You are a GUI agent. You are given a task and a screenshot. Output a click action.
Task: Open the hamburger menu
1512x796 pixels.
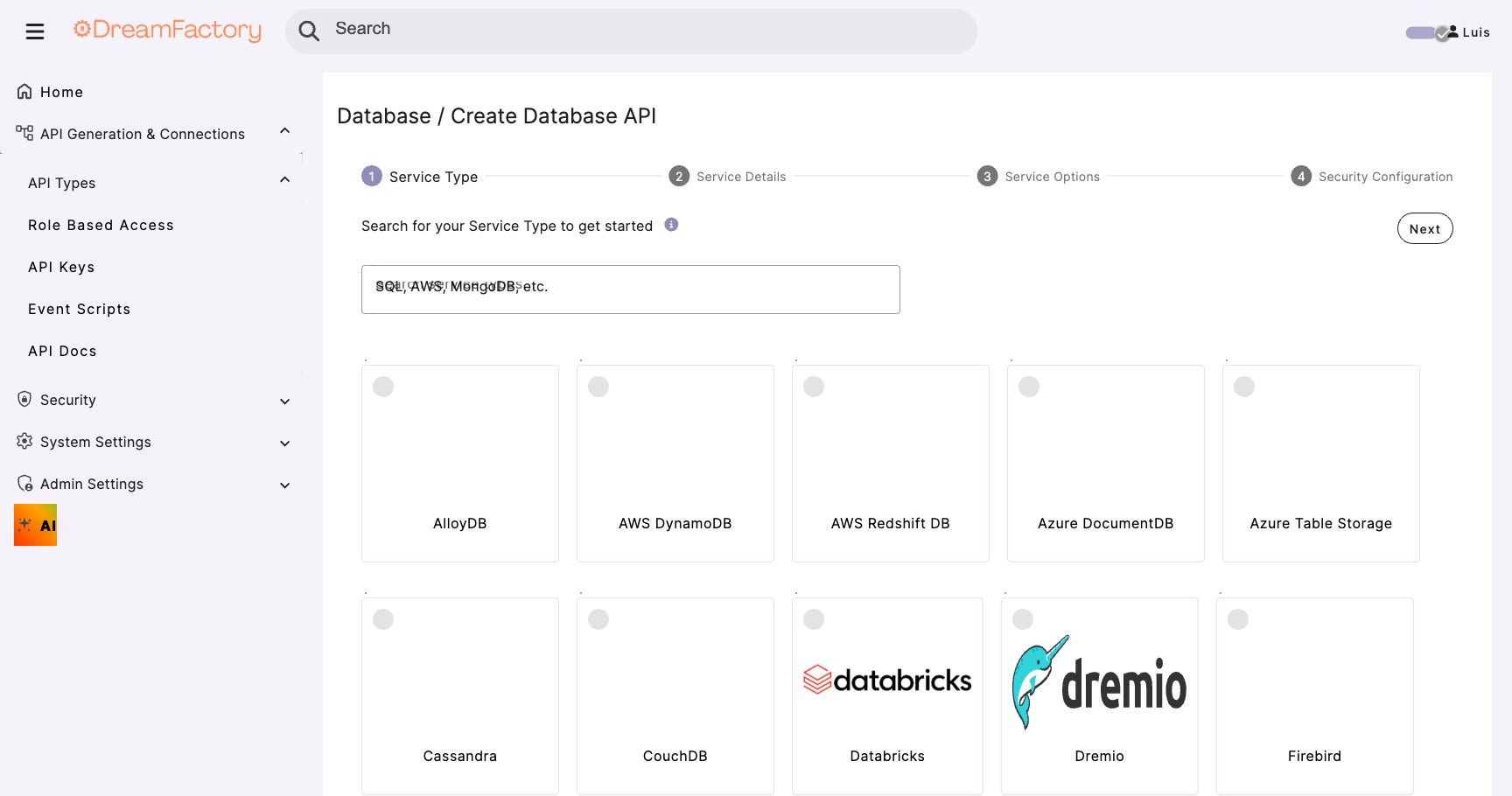point(34,31)
